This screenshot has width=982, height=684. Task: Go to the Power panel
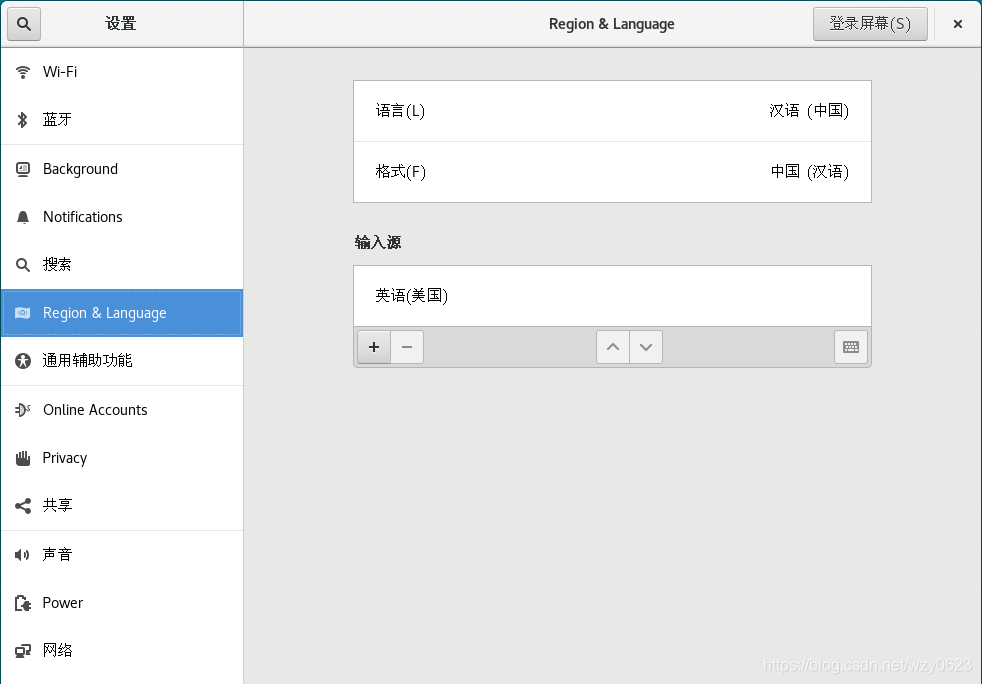(x=122, y=603)
